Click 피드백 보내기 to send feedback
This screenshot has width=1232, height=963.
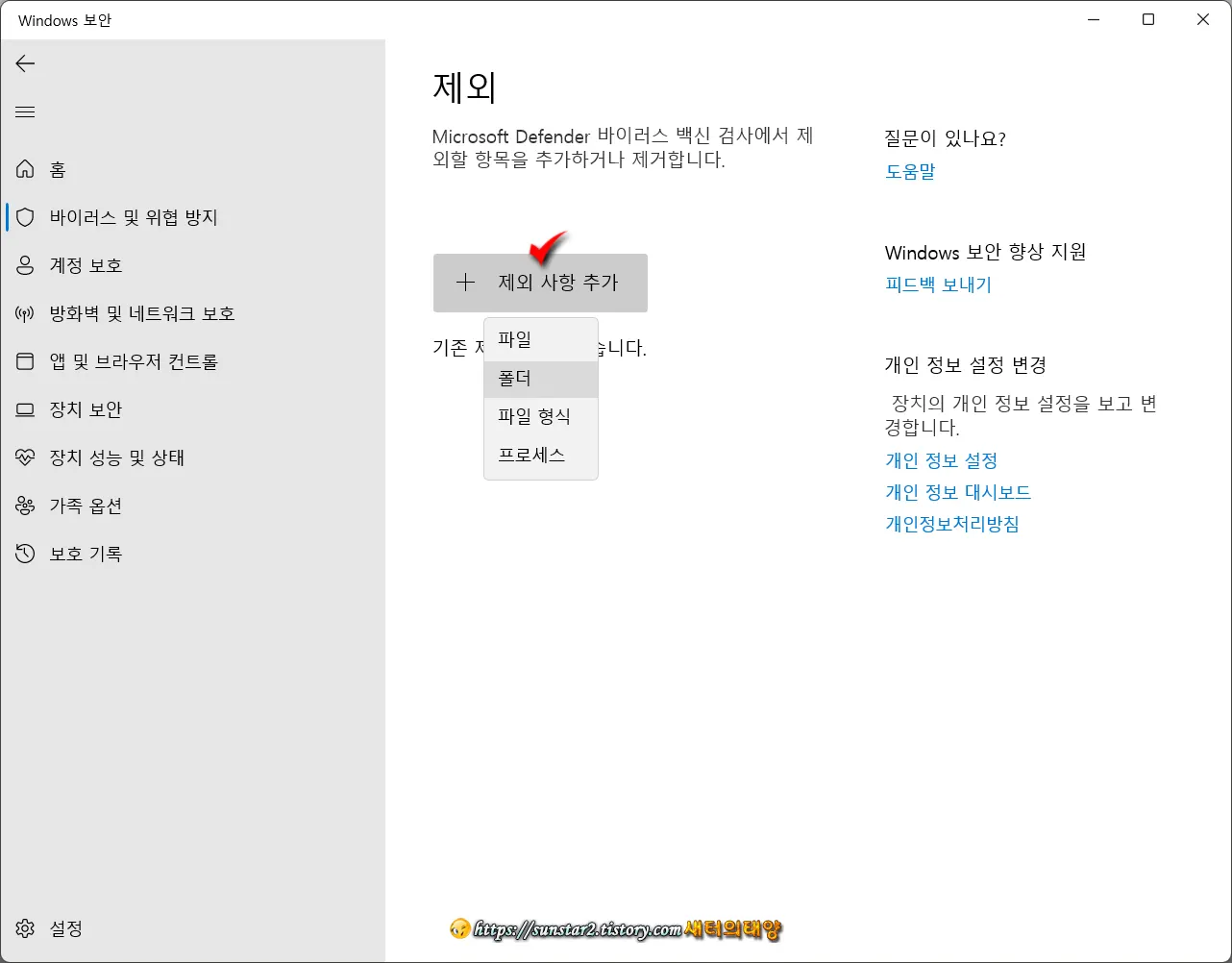pos(937,284)
